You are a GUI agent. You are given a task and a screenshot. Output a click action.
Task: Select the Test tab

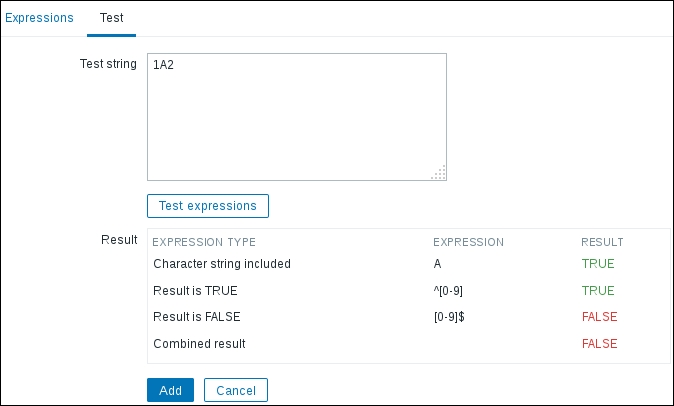pyautogui.click(x=111, y=18)
